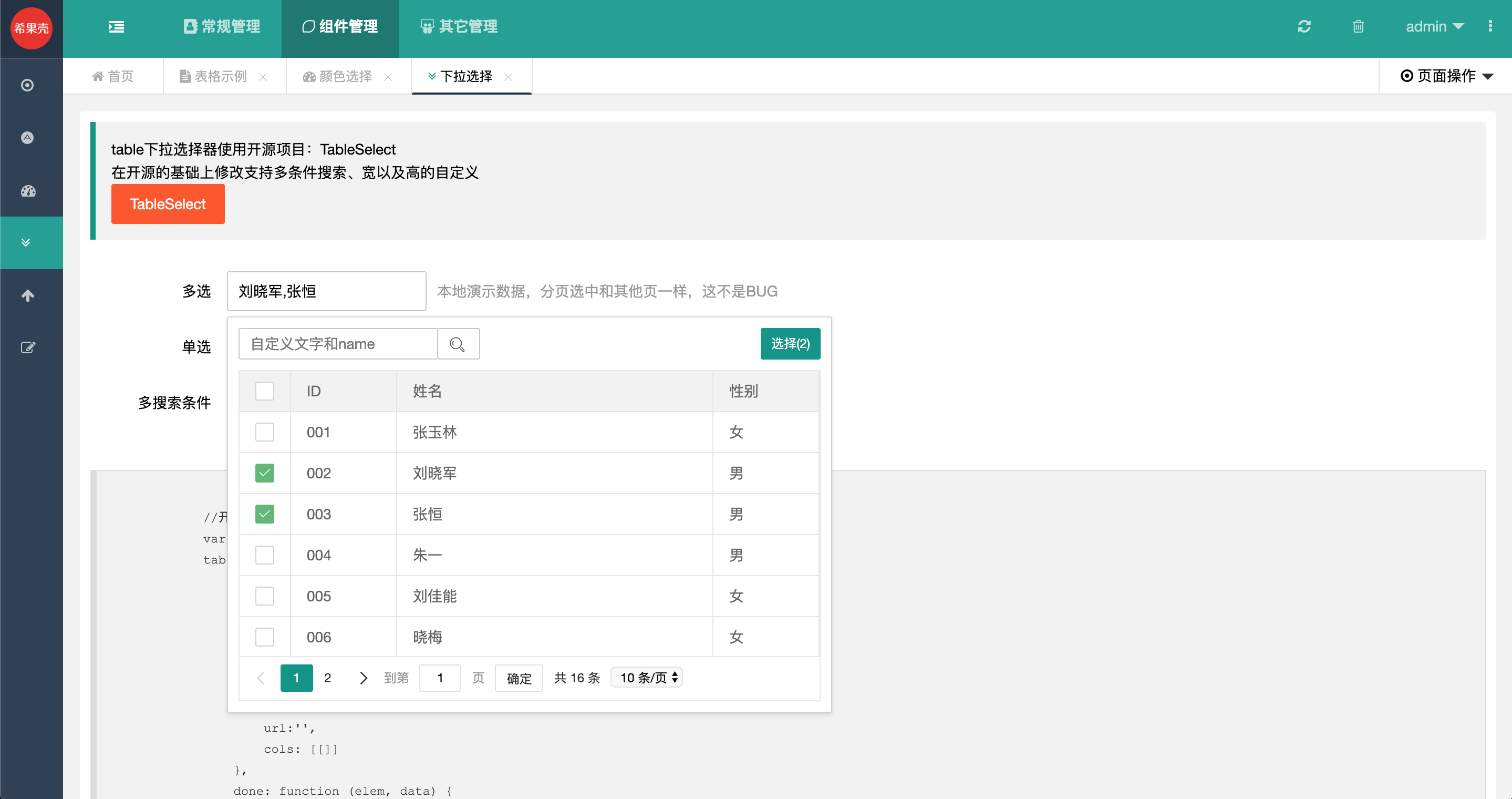Click the orange TableSelect button
The width and height of the screenshot is (1512, 799).
pos(168,204)
